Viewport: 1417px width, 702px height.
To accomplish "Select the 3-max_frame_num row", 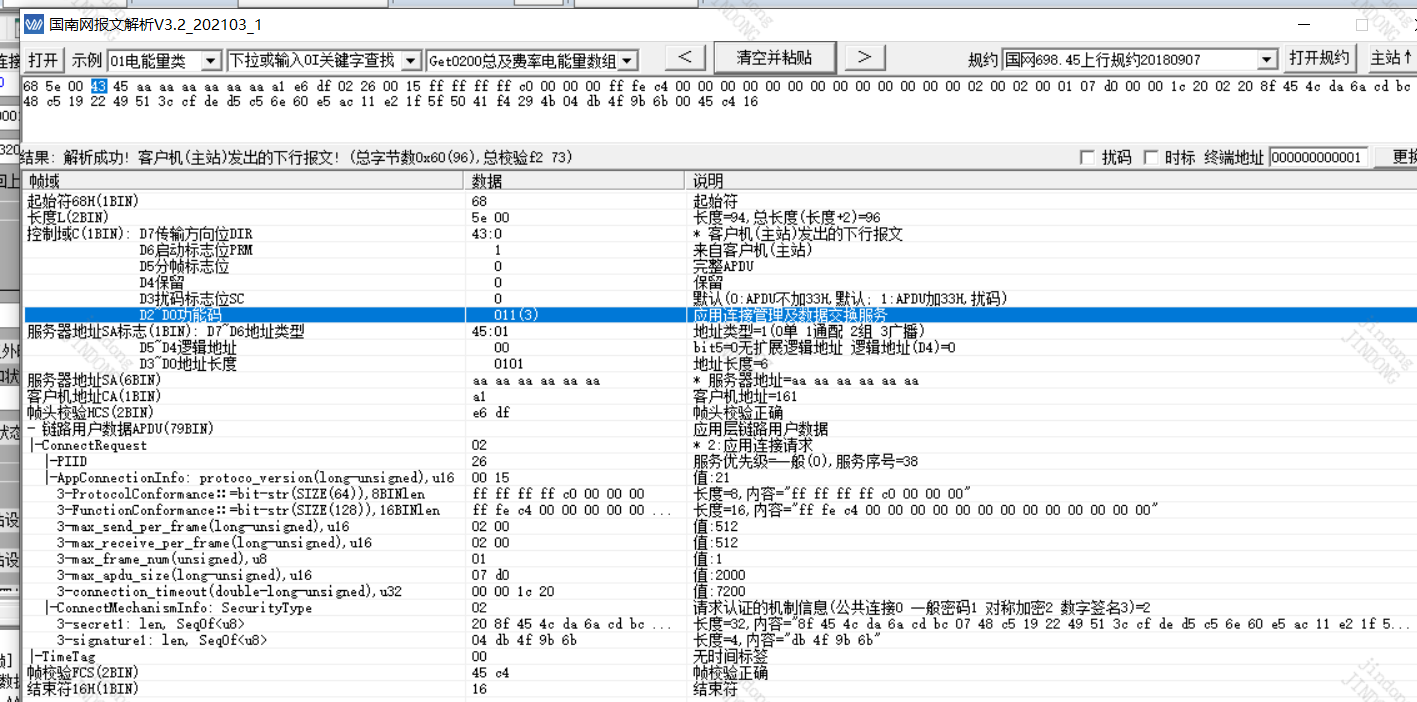I will (x=718, y=559).
